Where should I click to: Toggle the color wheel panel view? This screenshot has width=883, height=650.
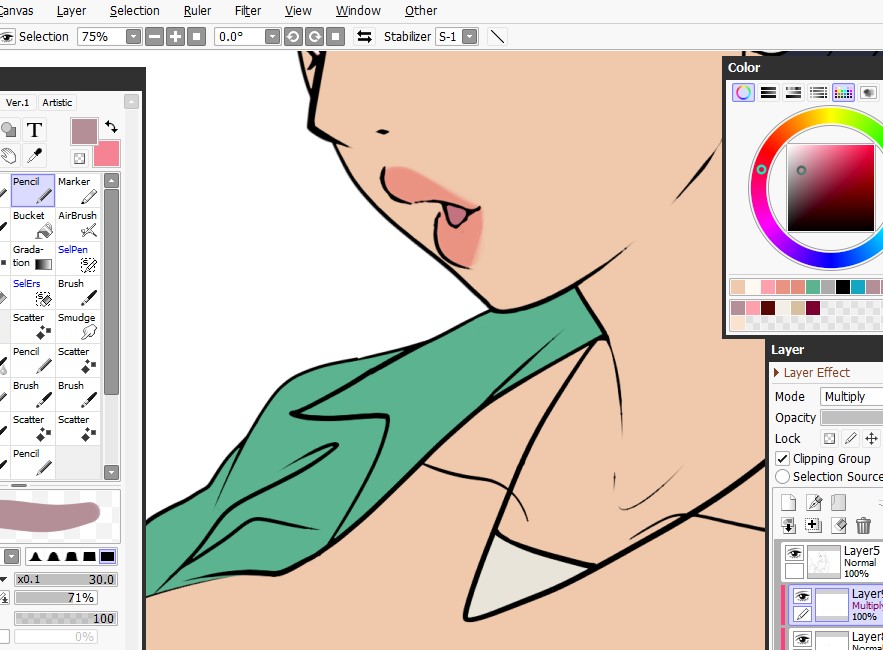click(x=743, y=92)
